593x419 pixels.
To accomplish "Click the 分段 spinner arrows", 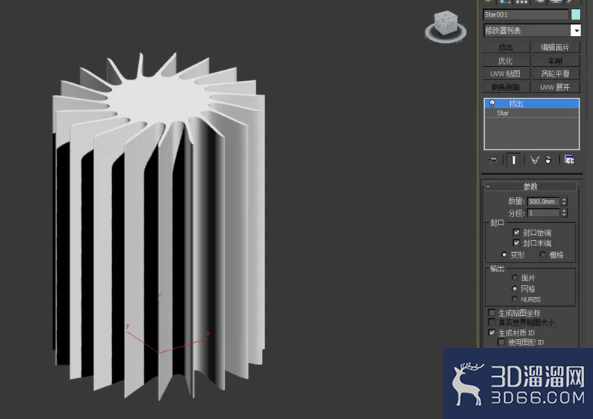I will (x=564, y=213).
